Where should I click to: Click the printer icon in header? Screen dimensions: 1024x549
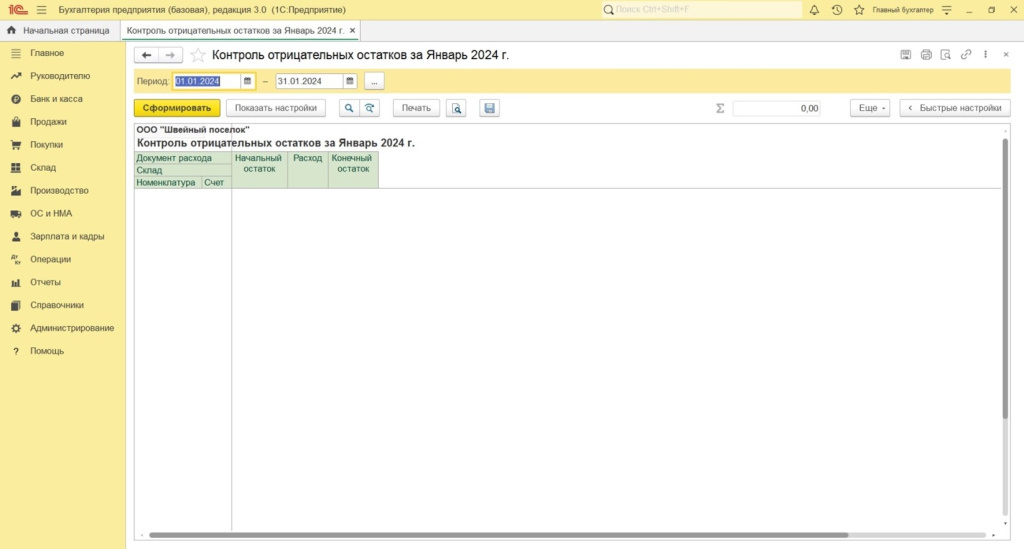point(926,55)
